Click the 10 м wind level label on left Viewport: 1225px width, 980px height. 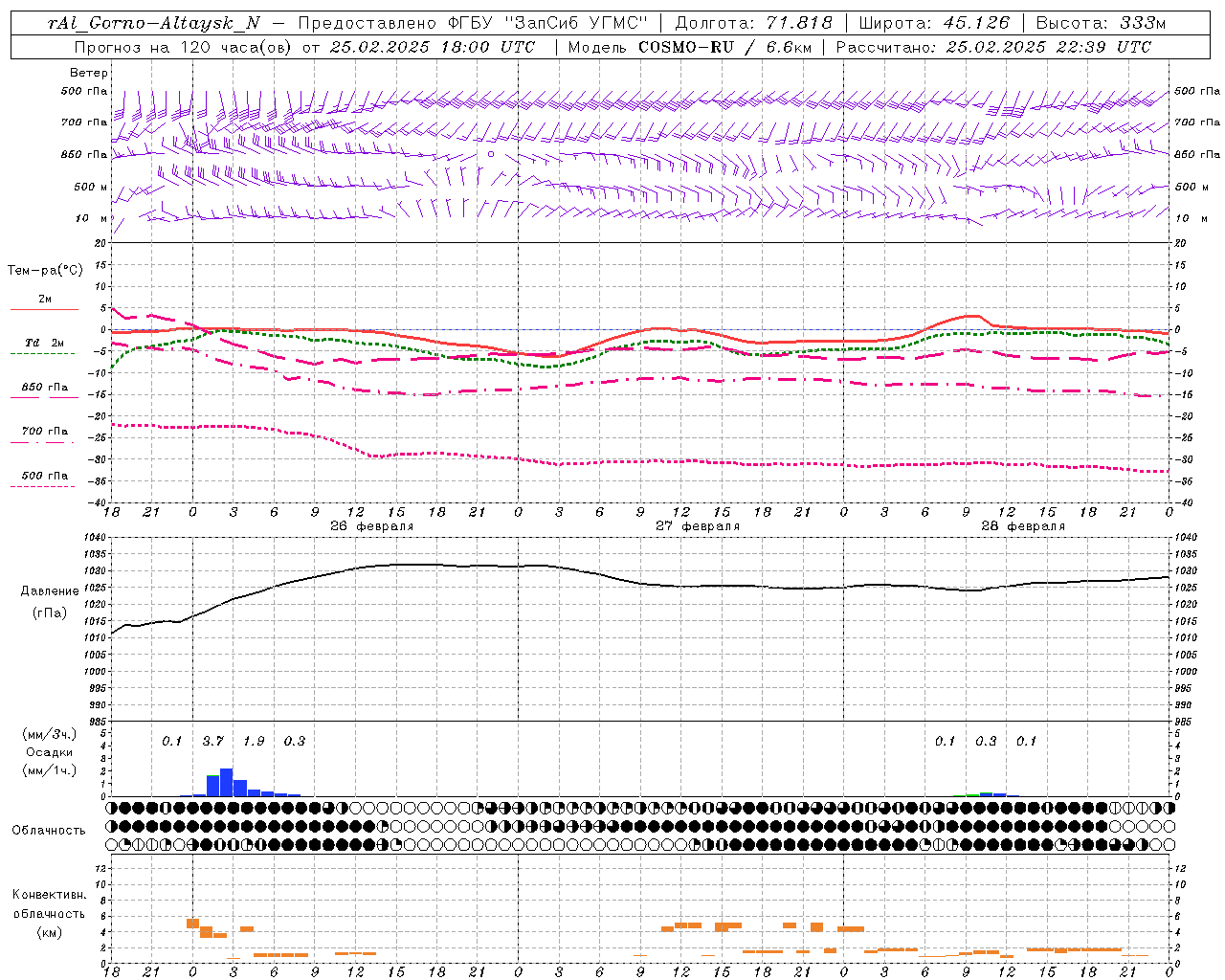92,219
